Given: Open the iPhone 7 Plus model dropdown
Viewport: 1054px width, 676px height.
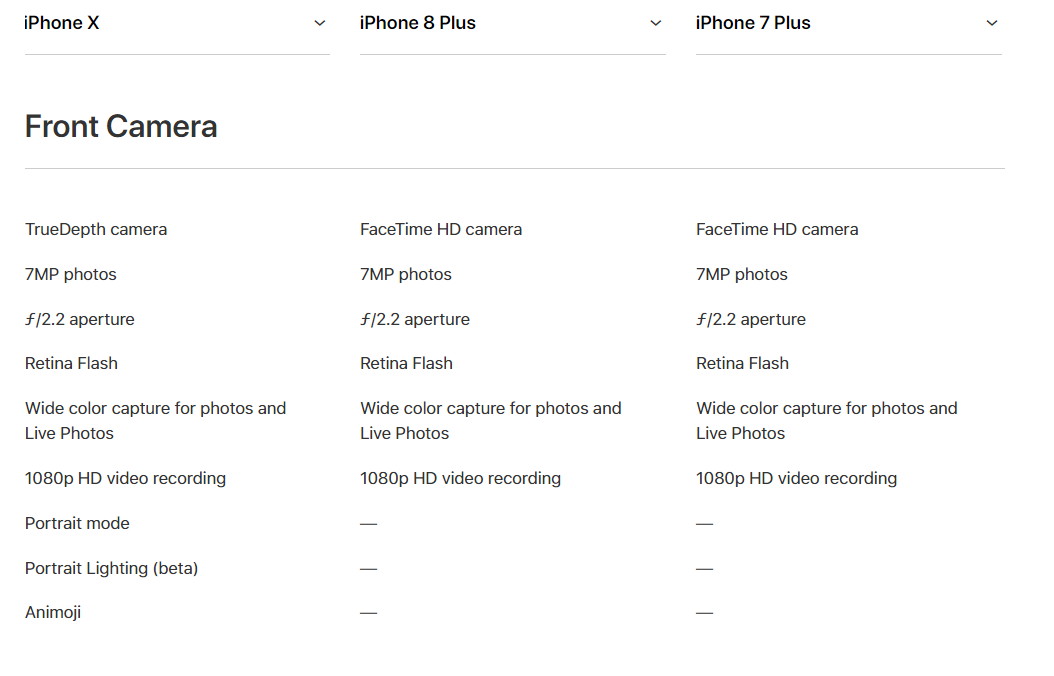Looking at the screenshot, I should pyautogui.click(x=847, y=23).
